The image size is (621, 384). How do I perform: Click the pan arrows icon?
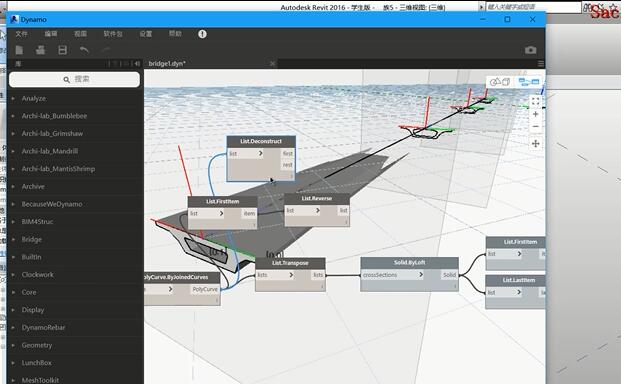coord(535,144)
